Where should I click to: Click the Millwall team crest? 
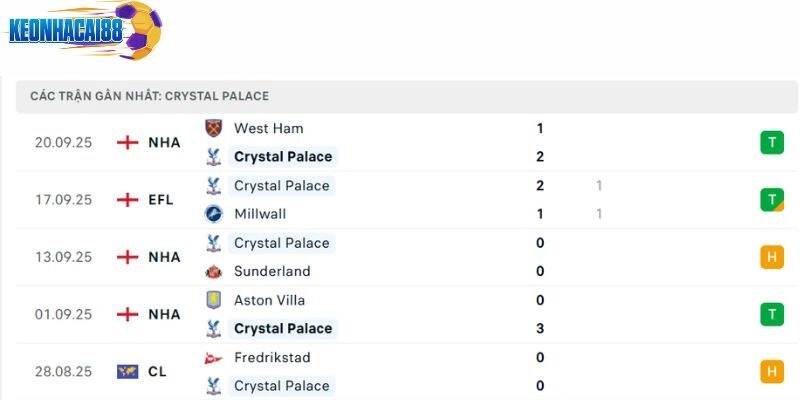click(212, 214)
